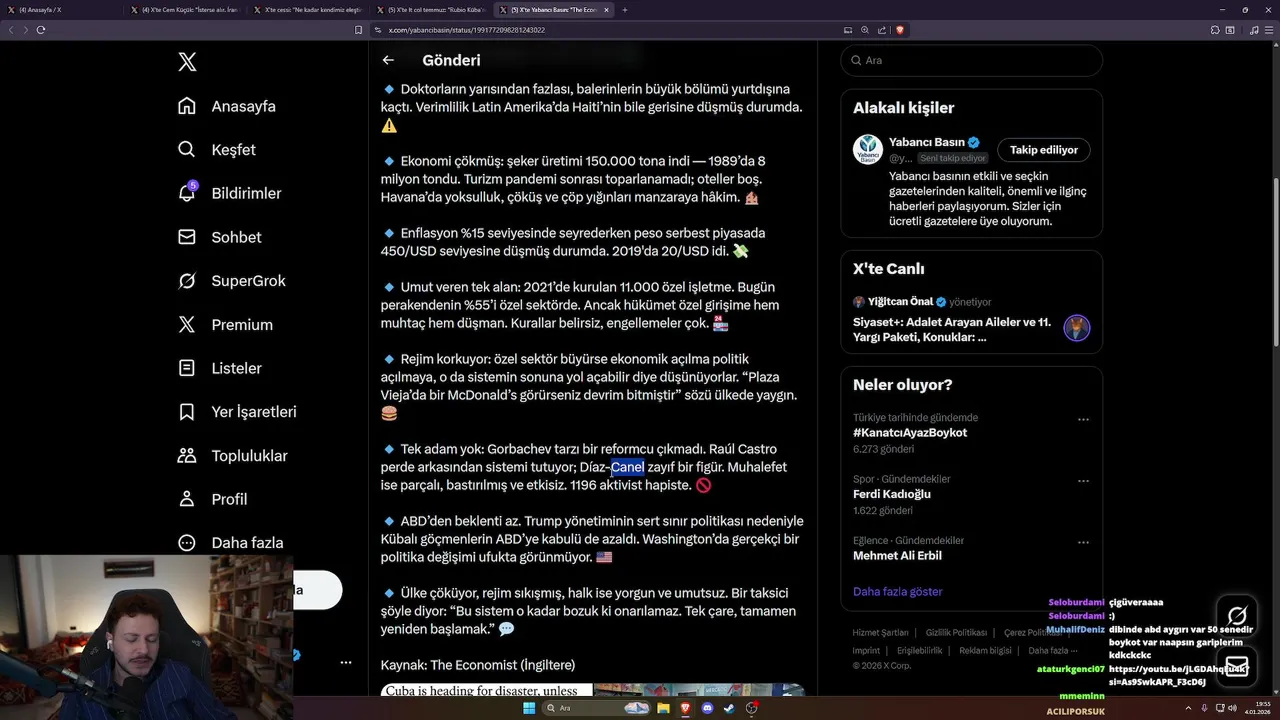Open Yiğitcan Önal live broadcast
This screenshot has width=1280, height=720.
point(971,318)
